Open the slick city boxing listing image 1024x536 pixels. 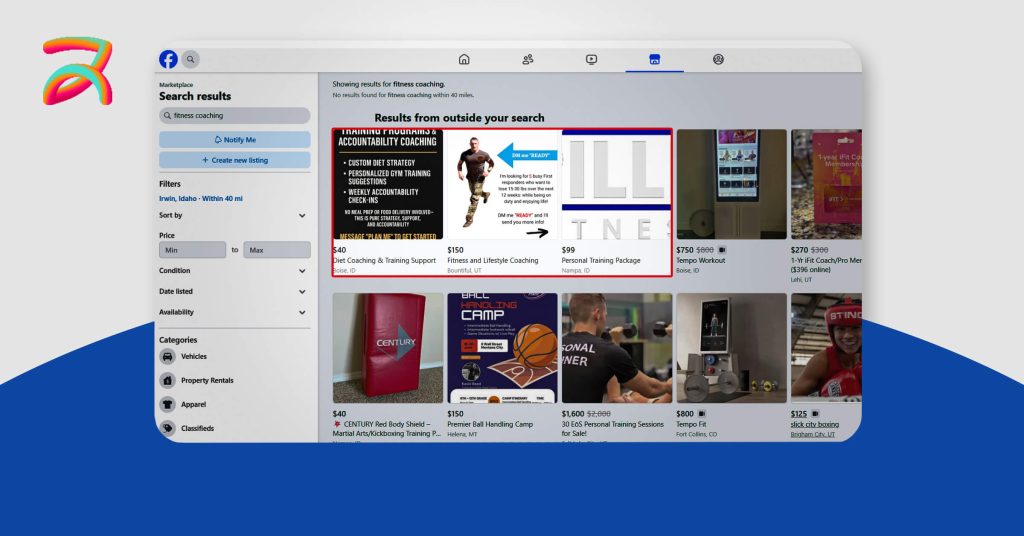(826, 348)
